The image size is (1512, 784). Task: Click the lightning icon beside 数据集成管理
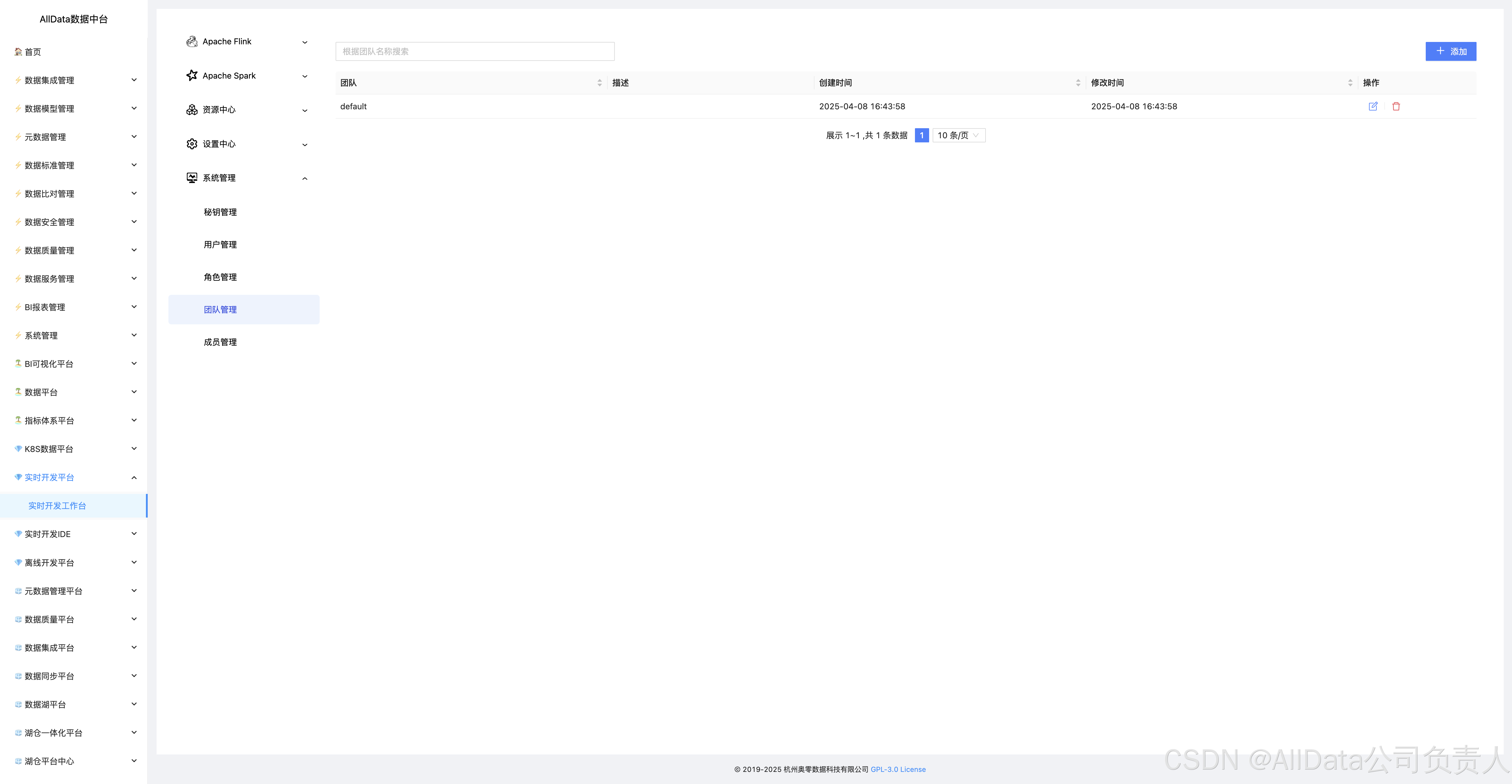point(18,80)
